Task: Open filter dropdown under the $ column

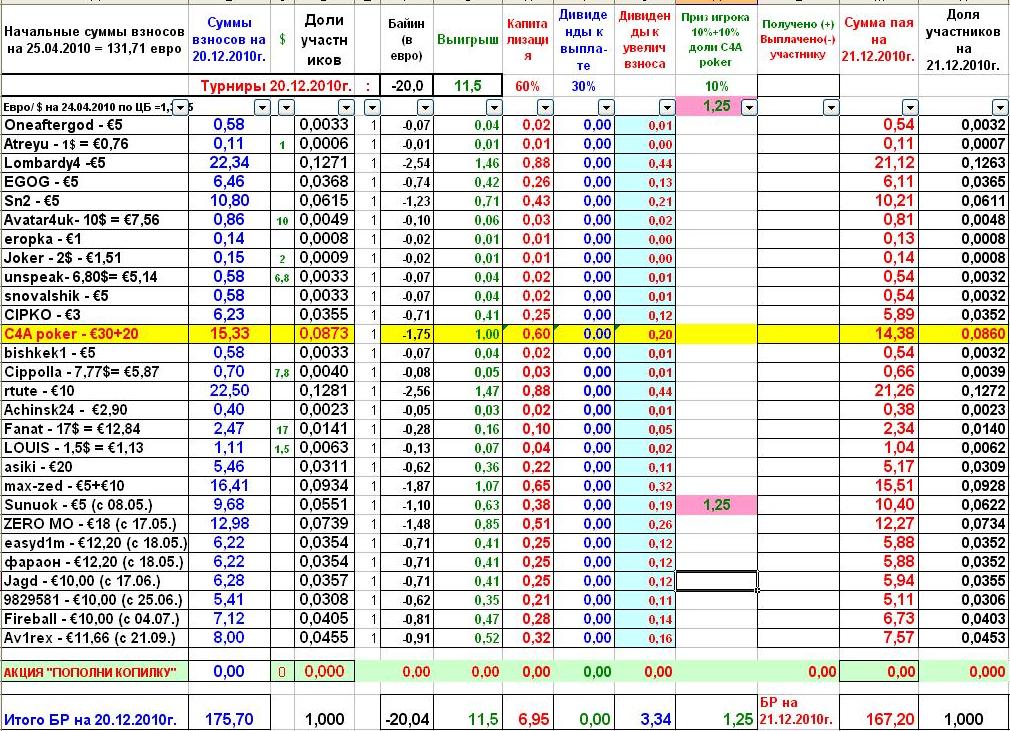Action: 286,108
